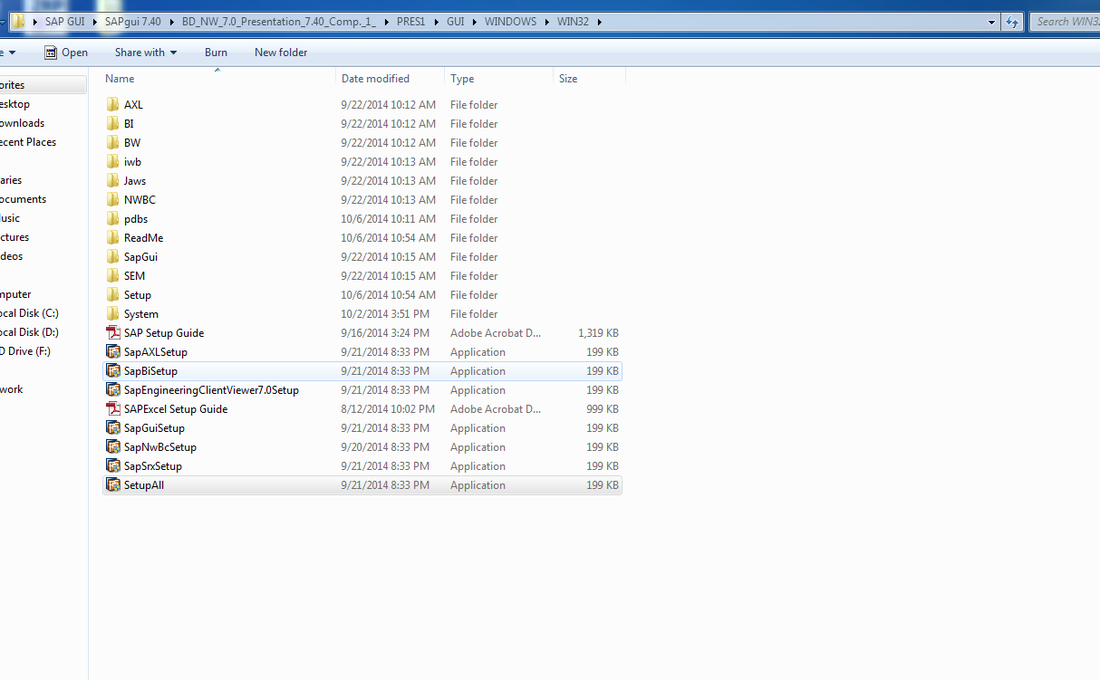This screenshot has height=680, width=1100.
Task: Click the SEM folder icon
Action: (x=113, y=275)
